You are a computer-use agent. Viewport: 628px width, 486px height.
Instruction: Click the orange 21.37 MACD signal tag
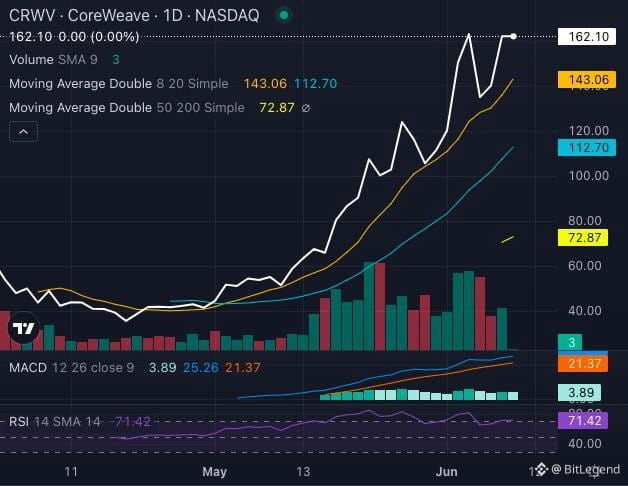[583, 364]
